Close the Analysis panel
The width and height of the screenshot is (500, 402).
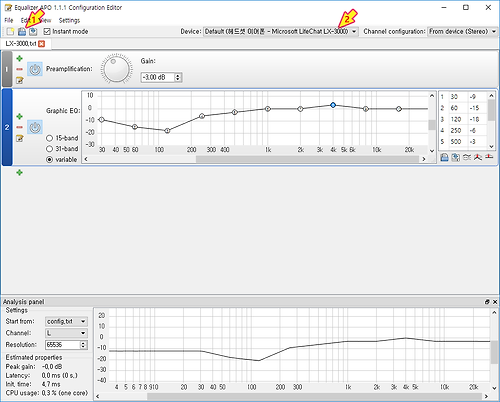[x=495, y=302]
